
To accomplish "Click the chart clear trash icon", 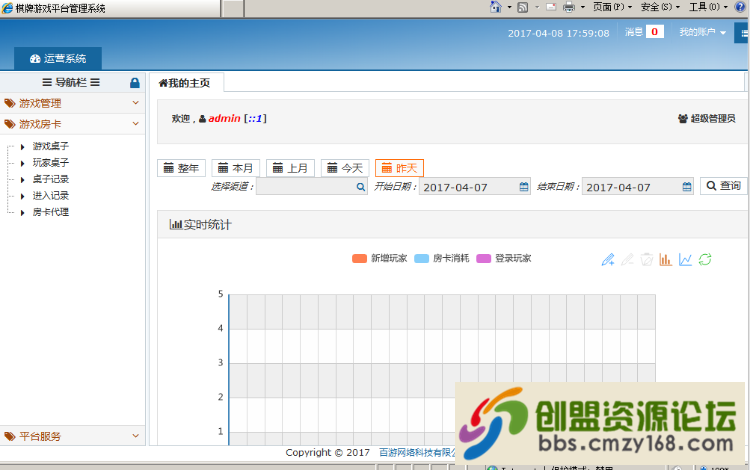I will [647, 259].
